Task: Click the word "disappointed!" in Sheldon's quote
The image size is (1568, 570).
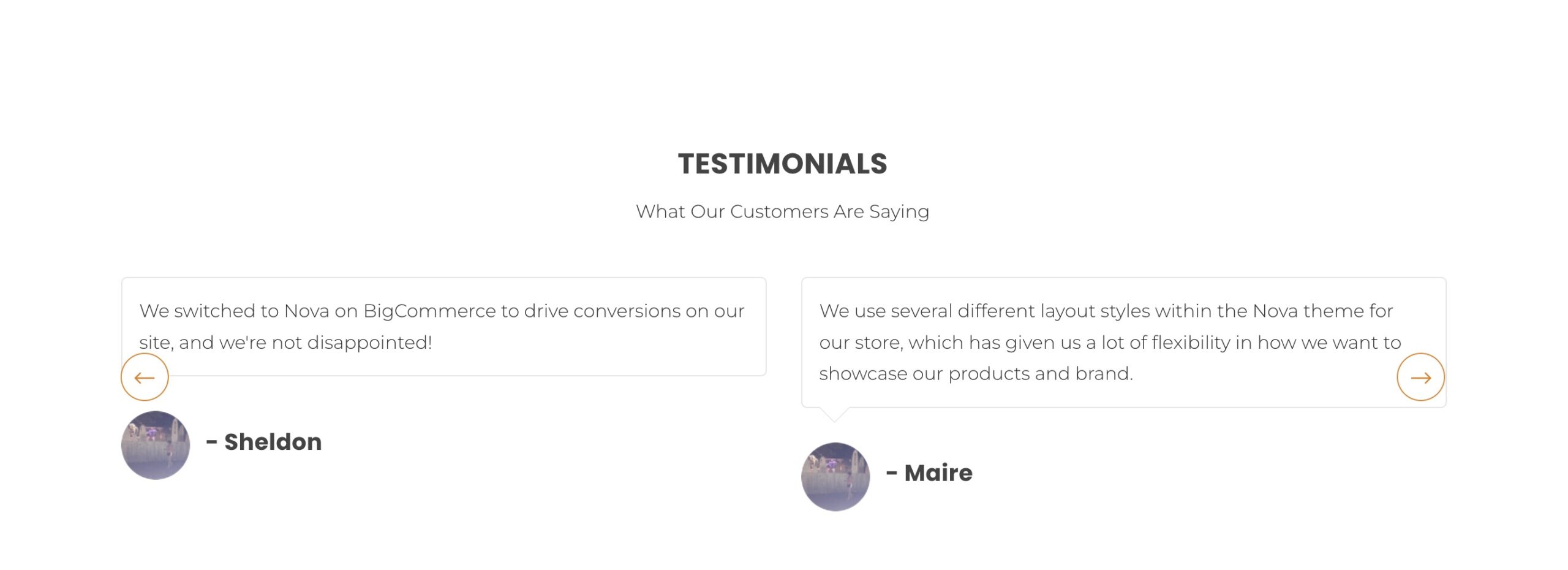Action: click(x=369, y=342)
